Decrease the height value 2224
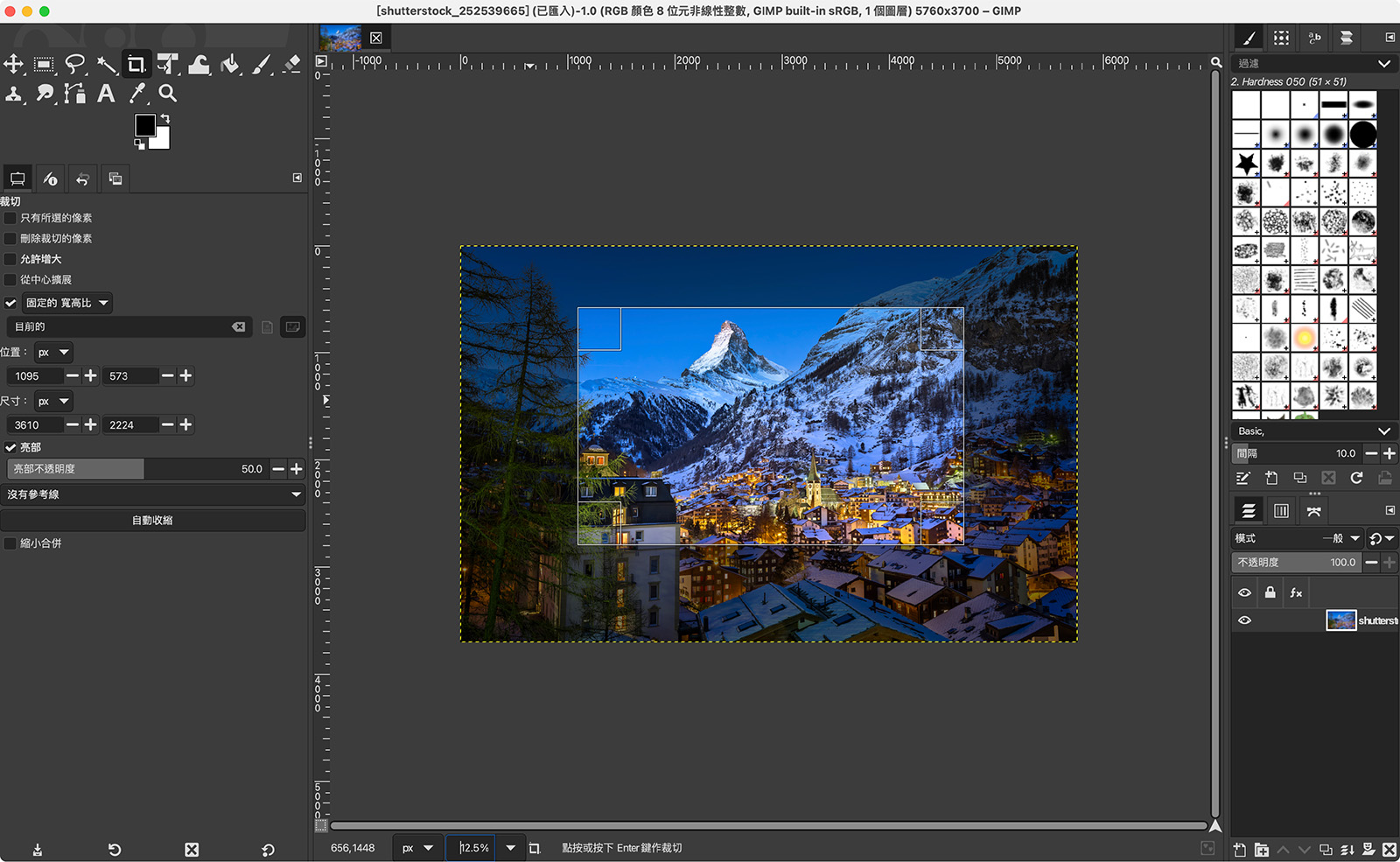This screenshot has height=862, width=1400. (168, 424)
